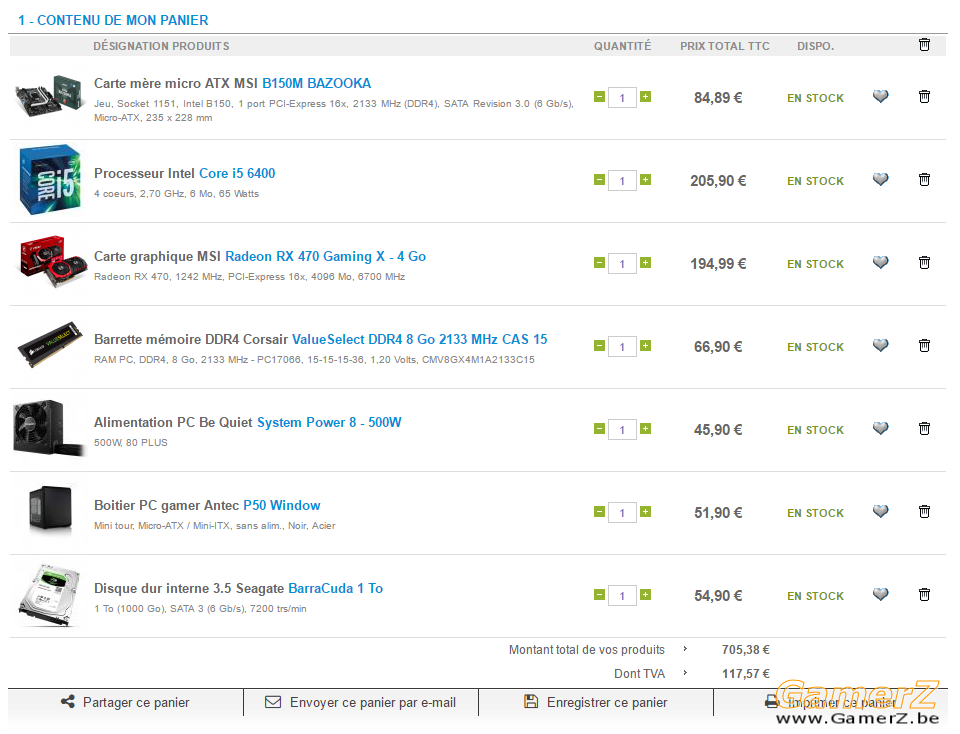The image size is (960, 734).
Task: Open the B150M BAZOOKA product link
Action: point(317,83)
